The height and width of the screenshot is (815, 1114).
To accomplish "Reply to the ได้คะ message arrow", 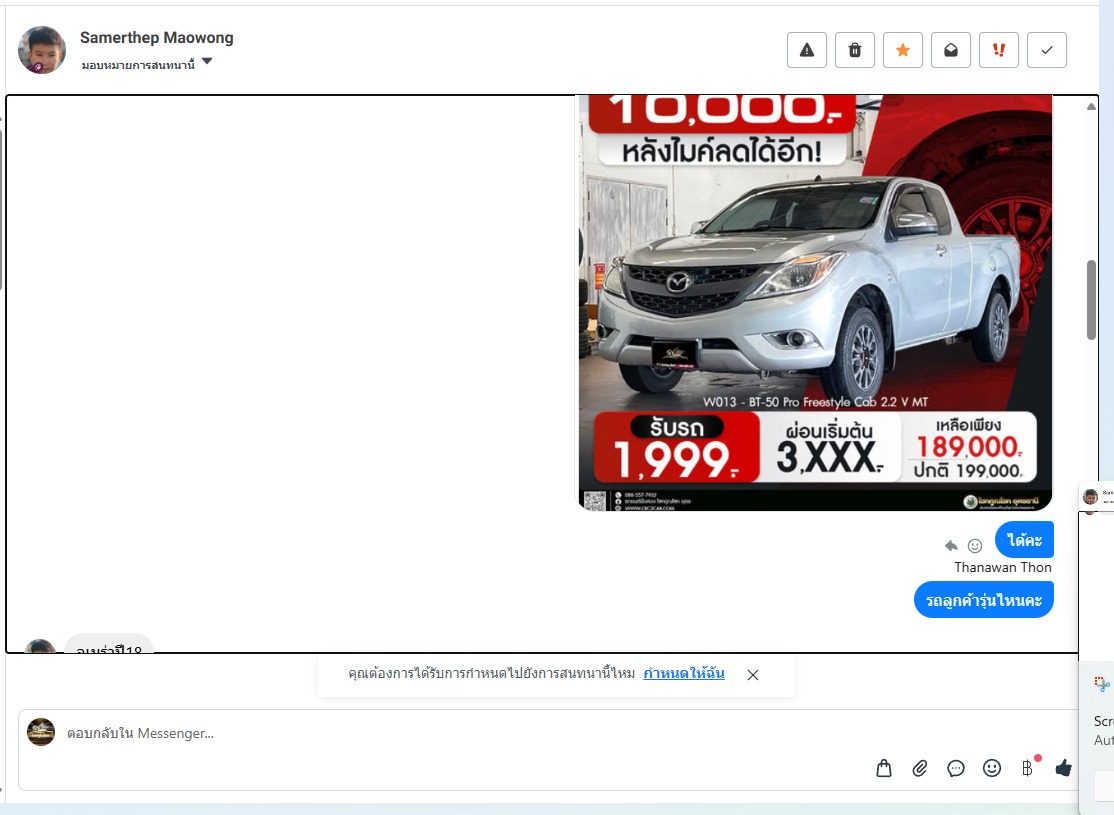I will pos(951,546).
